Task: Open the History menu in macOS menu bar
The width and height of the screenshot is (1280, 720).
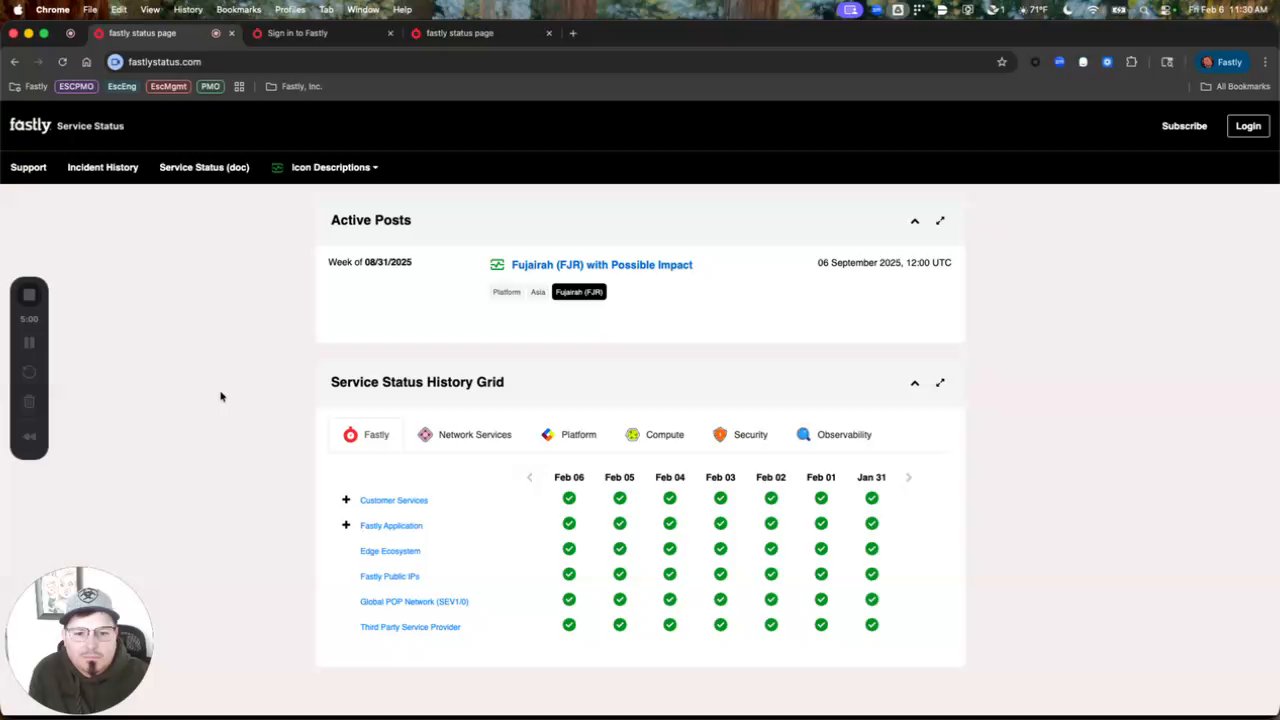Action: (188, 9)
